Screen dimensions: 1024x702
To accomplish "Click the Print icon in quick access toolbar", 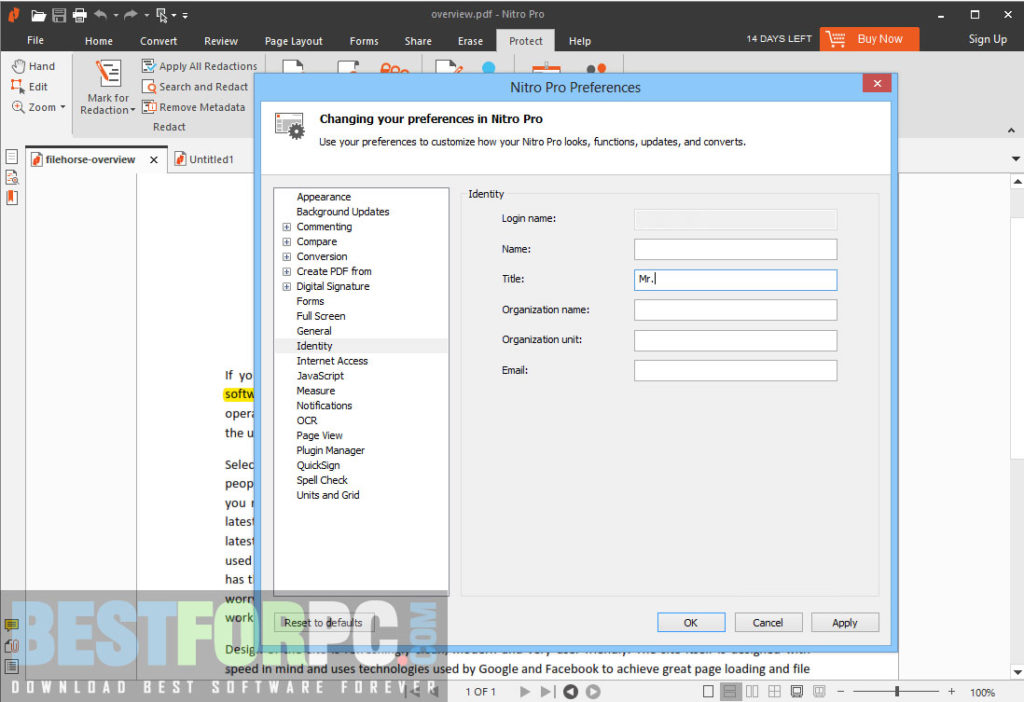I will [80, 14].
